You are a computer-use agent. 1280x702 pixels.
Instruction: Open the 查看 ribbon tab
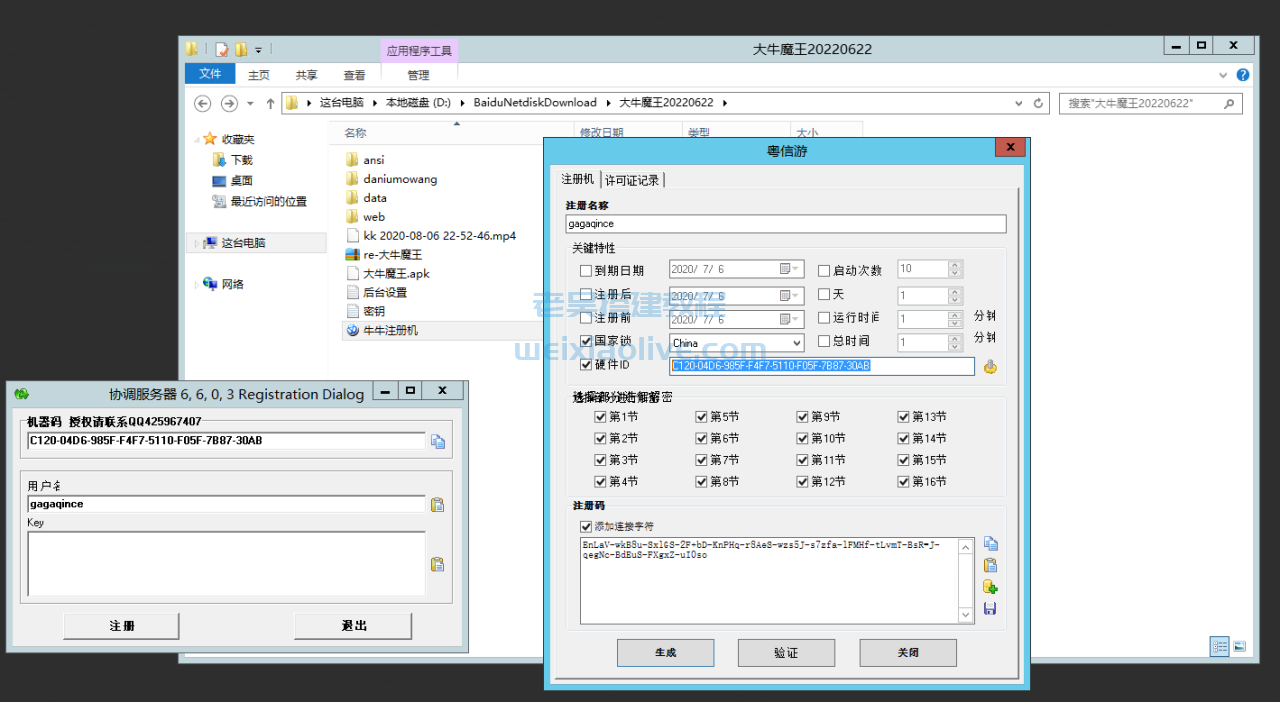354,74
